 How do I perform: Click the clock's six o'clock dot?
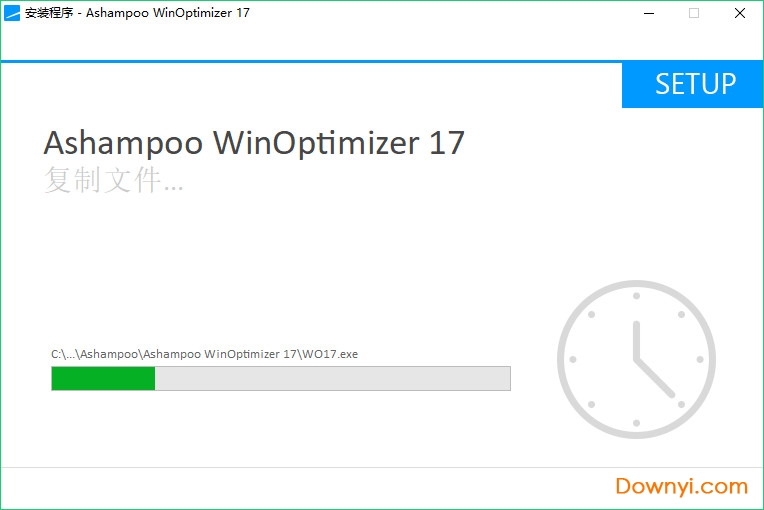[x=636, y=423]
